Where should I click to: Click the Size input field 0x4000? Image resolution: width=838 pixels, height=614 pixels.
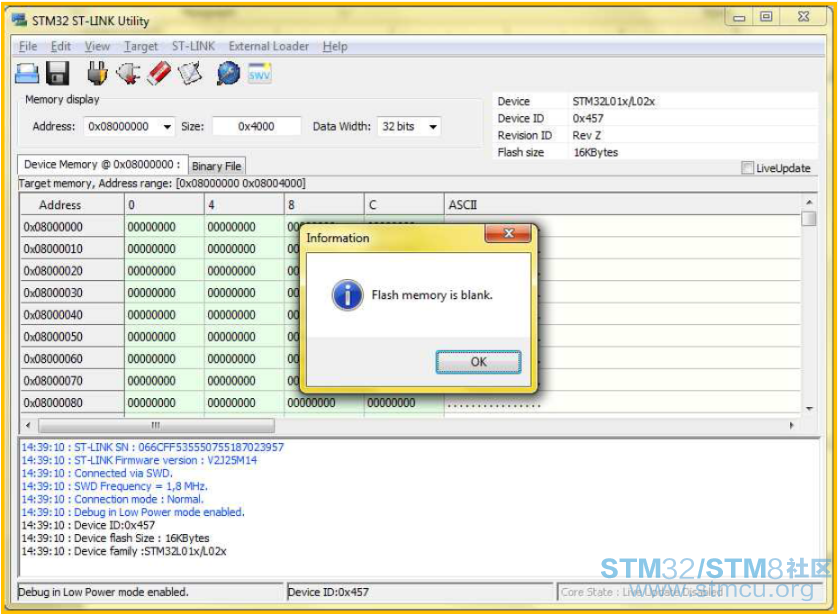[x=256, y=127]
